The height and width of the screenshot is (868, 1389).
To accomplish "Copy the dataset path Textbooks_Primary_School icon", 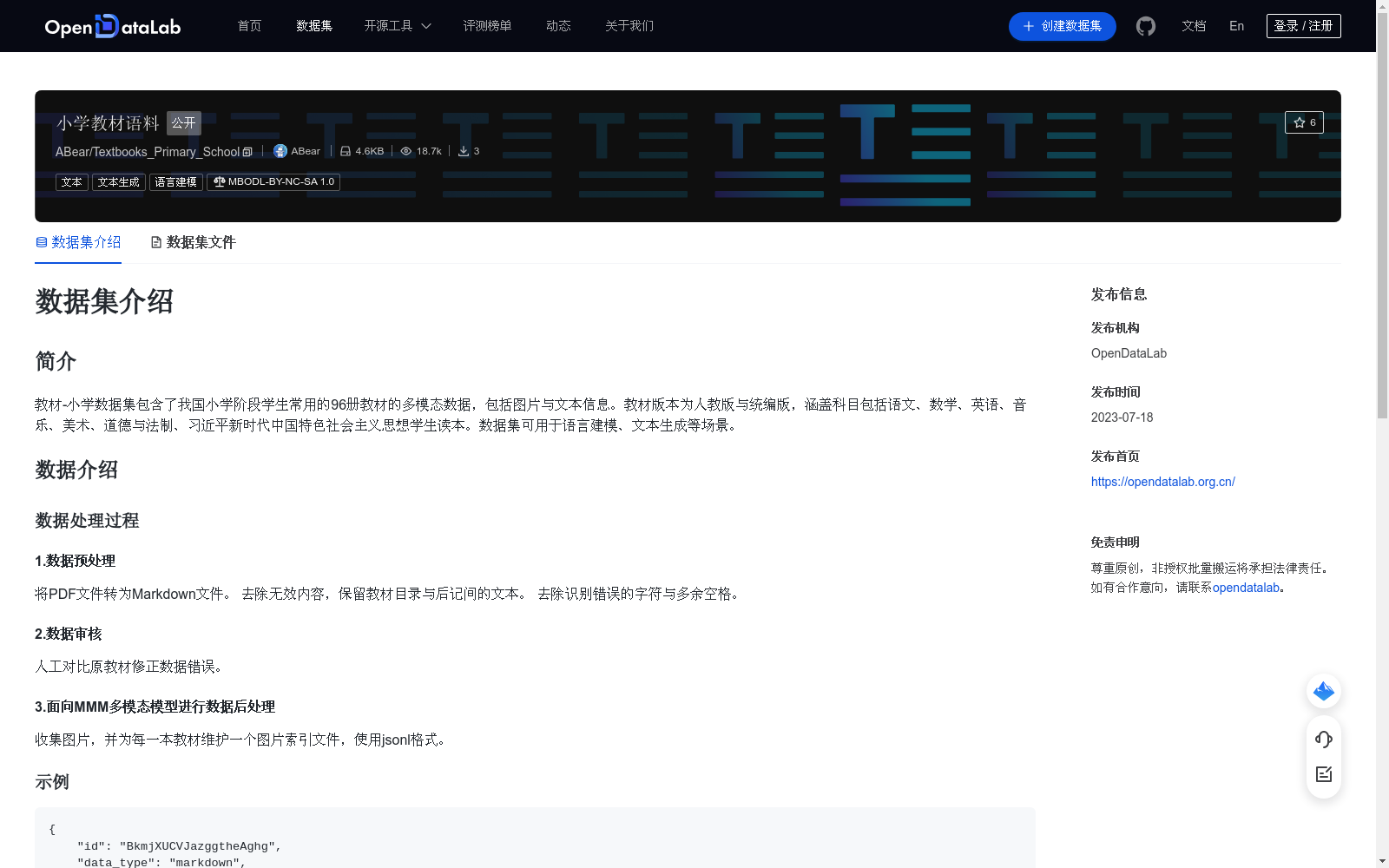I will point(247,152).
